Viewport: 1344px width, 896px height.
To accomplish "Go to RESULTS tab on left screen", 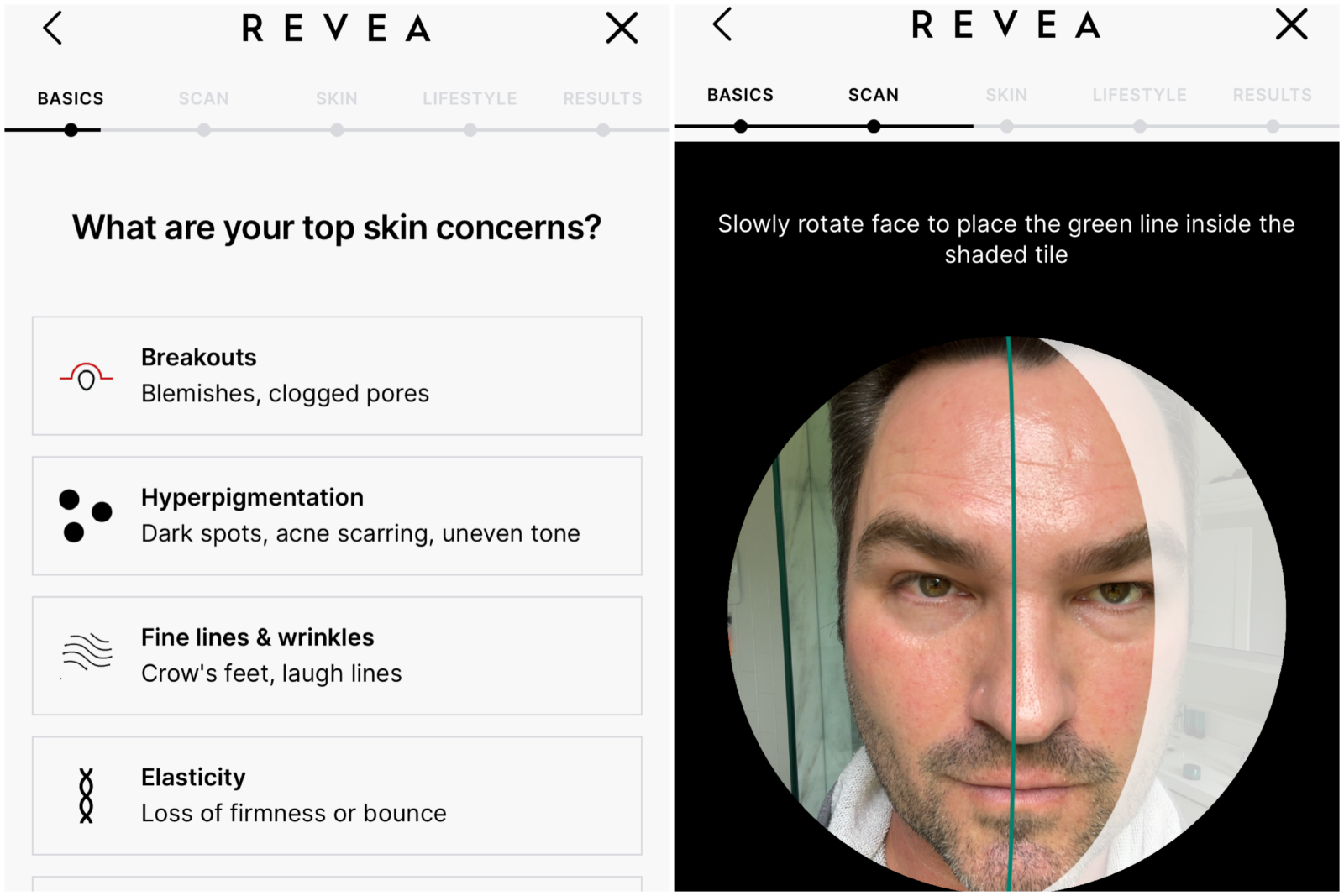I will pyautogui.click(x=602, y=98).
